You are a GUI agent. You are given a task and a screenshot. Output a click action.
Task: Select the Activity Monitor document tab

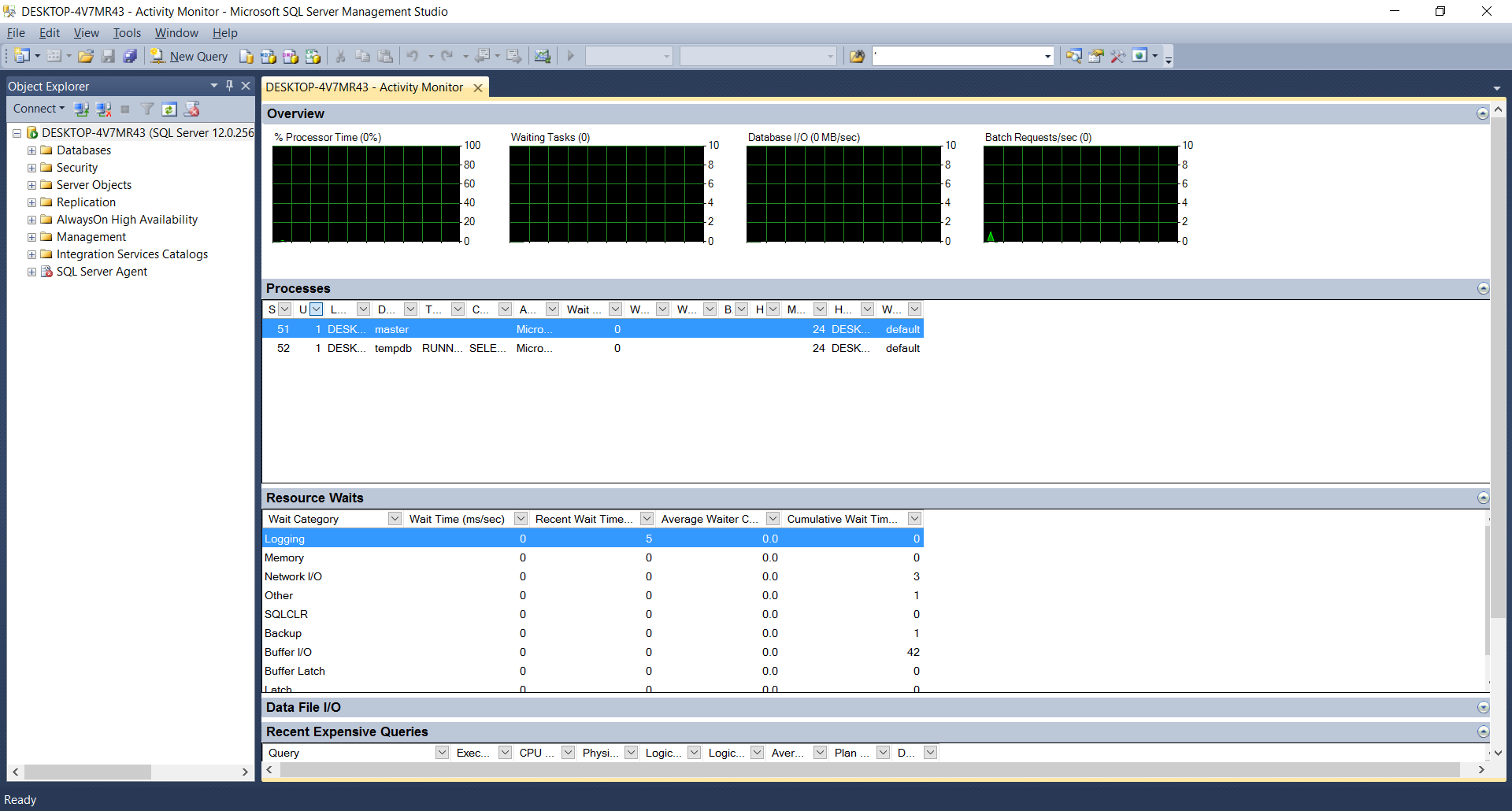pyautogui.click(x=365, y=87)
